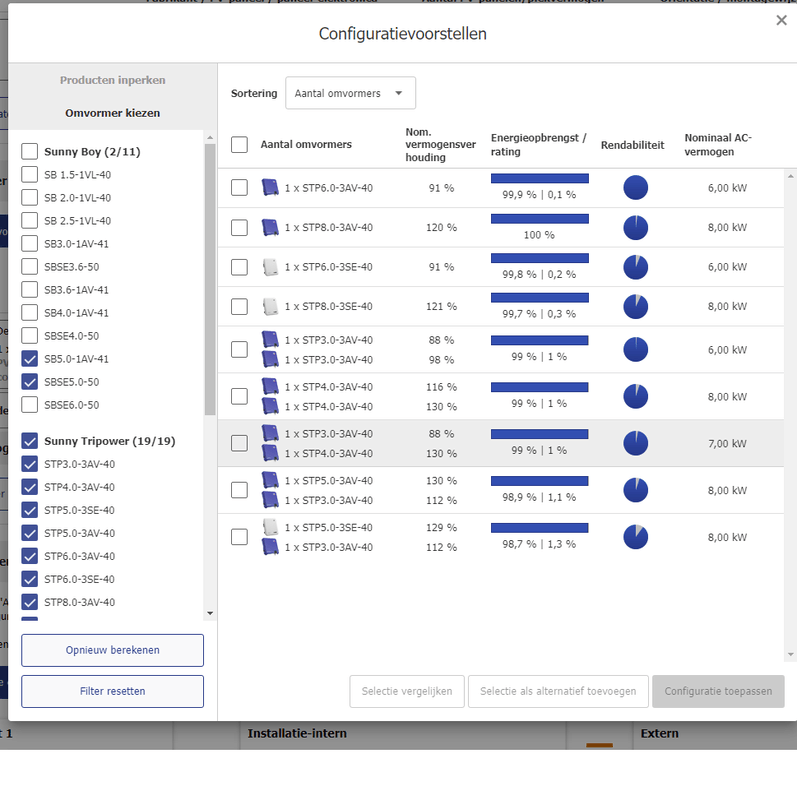797x800 pixels.
Task: Click profitability pie icon in 7,00 kW row
Action: click(635, 443)
